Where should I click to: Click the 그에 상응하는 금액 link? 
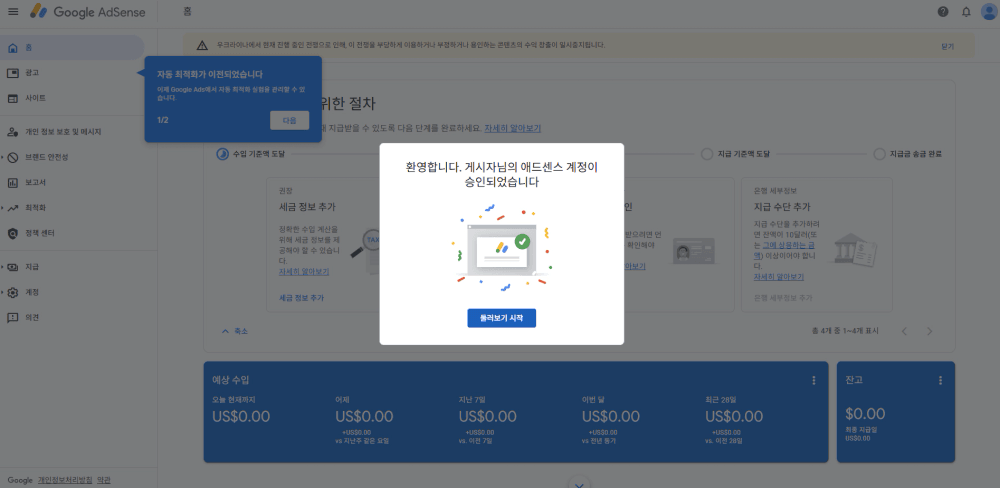pos(783,249)
